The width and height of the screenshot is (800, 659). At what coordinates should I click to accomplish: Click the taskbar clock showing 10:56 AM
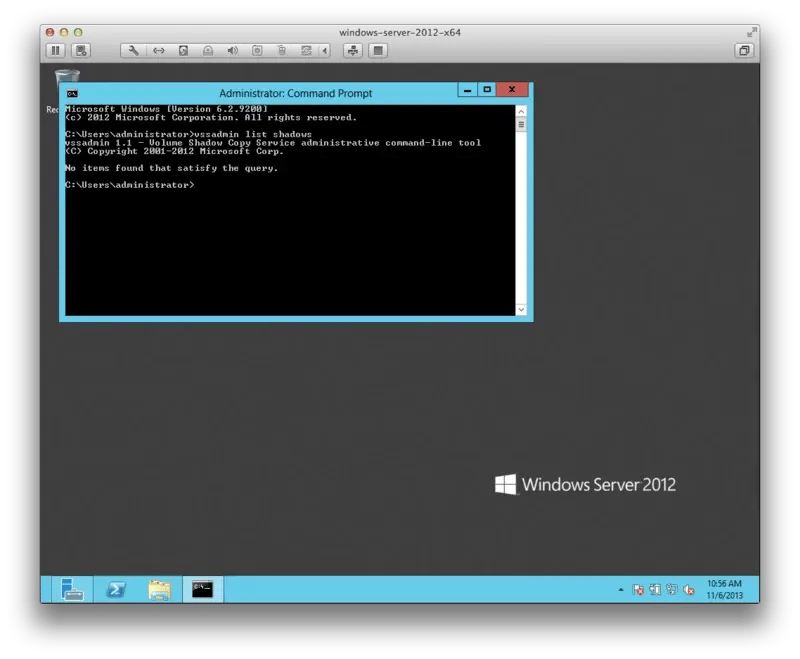(723, 589)
